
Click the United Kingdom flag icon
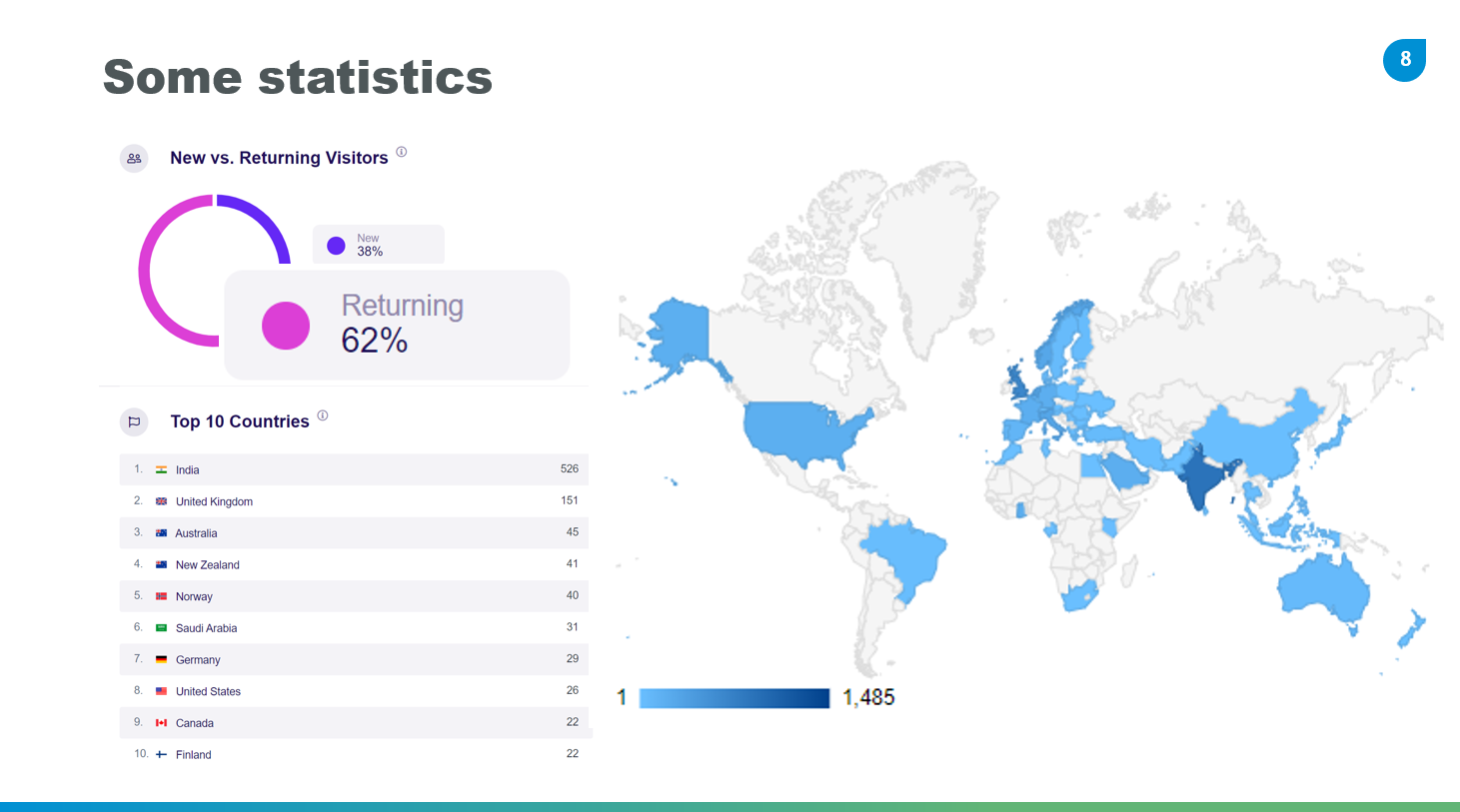pos(161,501)
